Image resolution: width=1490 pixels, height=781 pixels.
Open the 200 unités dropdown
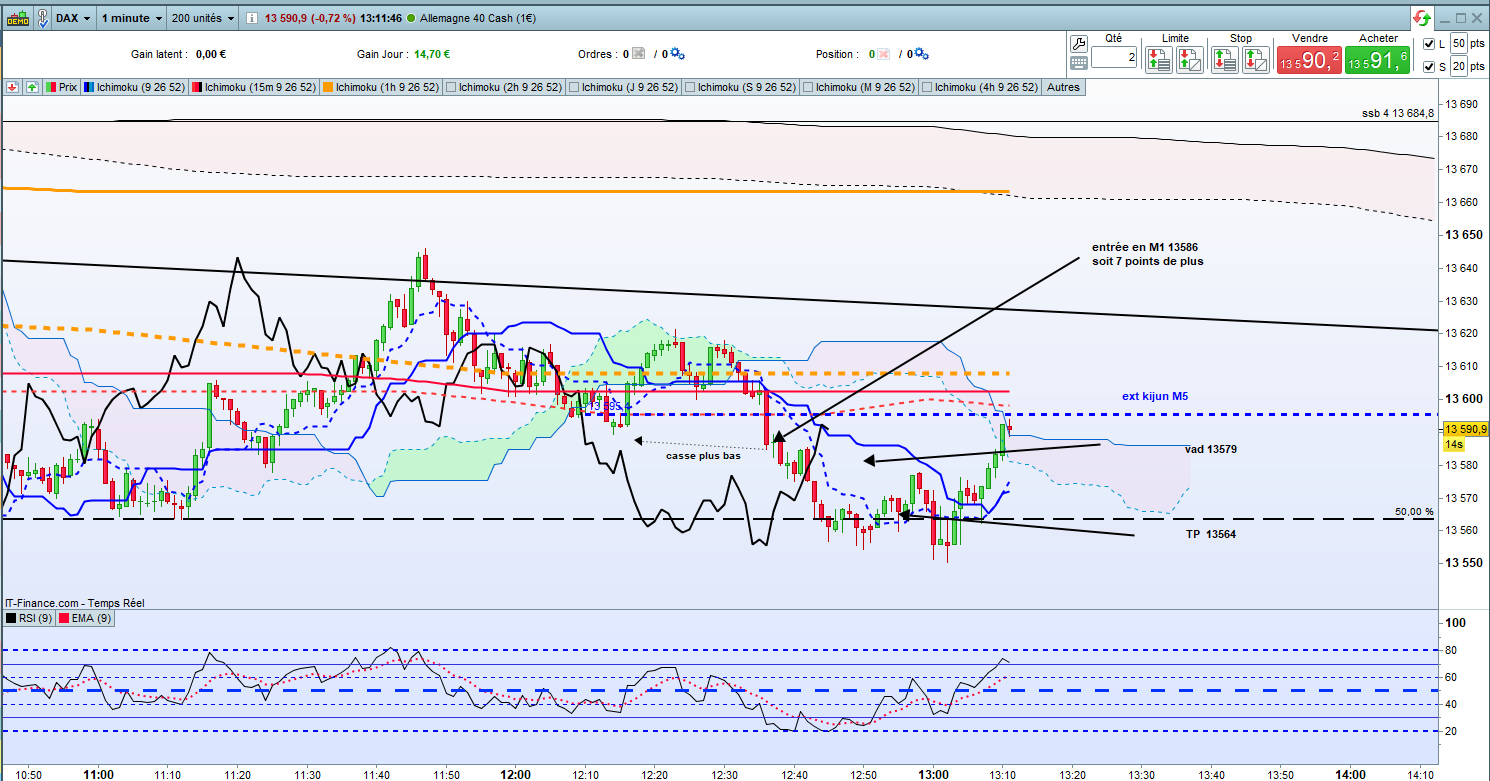203,18
